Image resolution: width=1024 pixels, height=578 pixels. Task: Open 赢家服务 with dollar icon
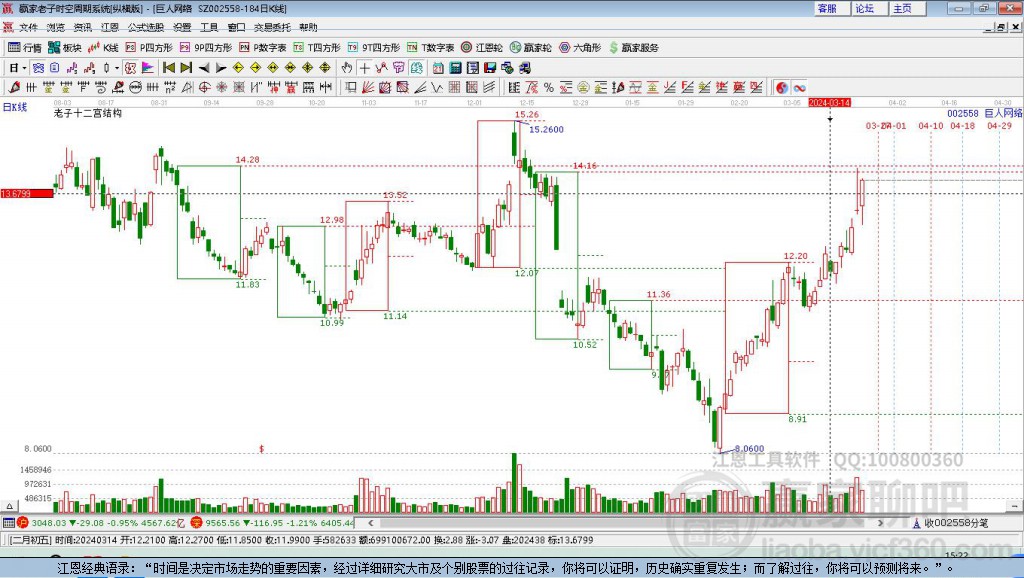pos(633,48)
